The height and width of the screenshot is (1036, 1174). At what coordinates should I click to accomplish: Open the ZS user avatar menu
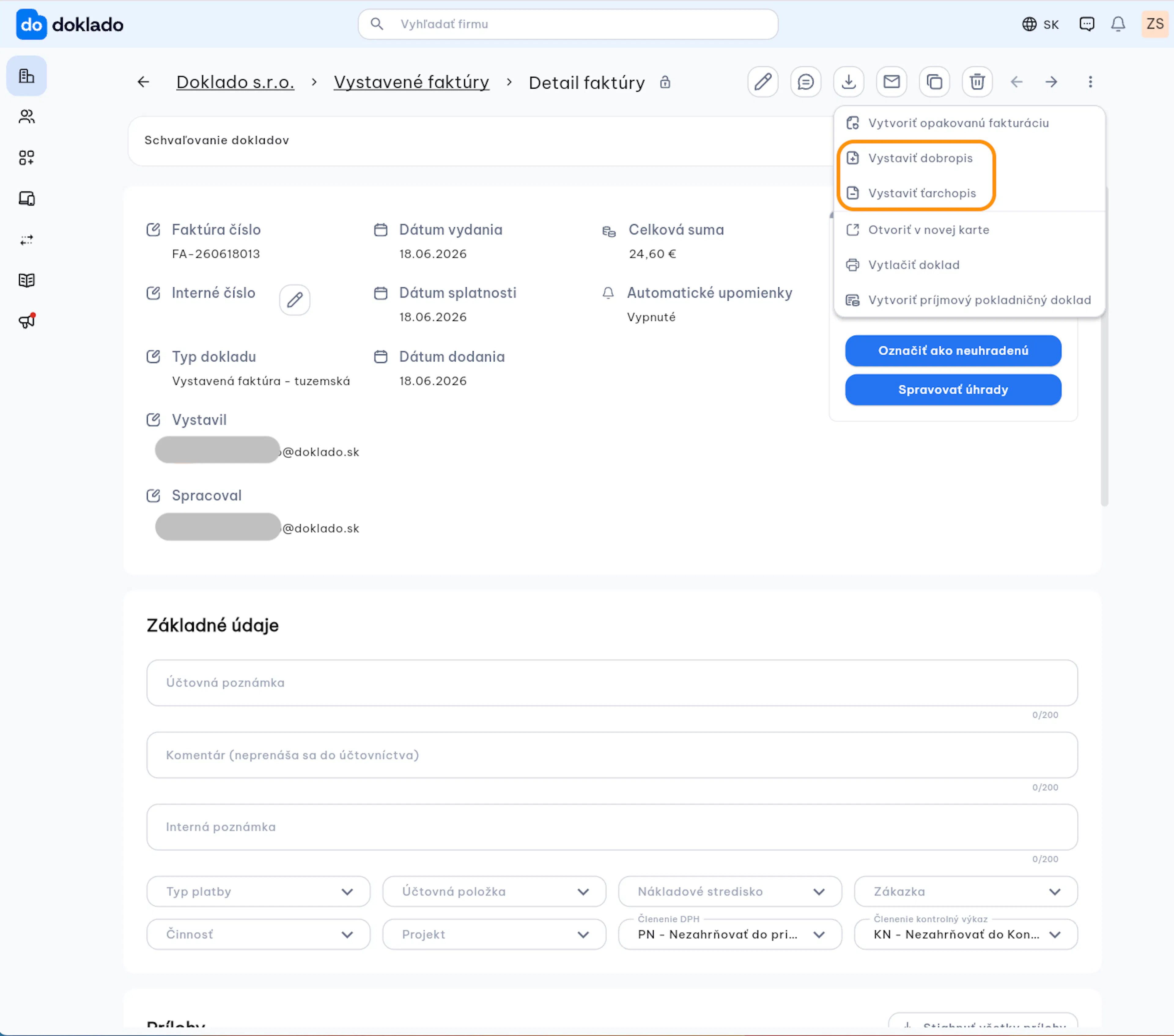[1154, 24]
